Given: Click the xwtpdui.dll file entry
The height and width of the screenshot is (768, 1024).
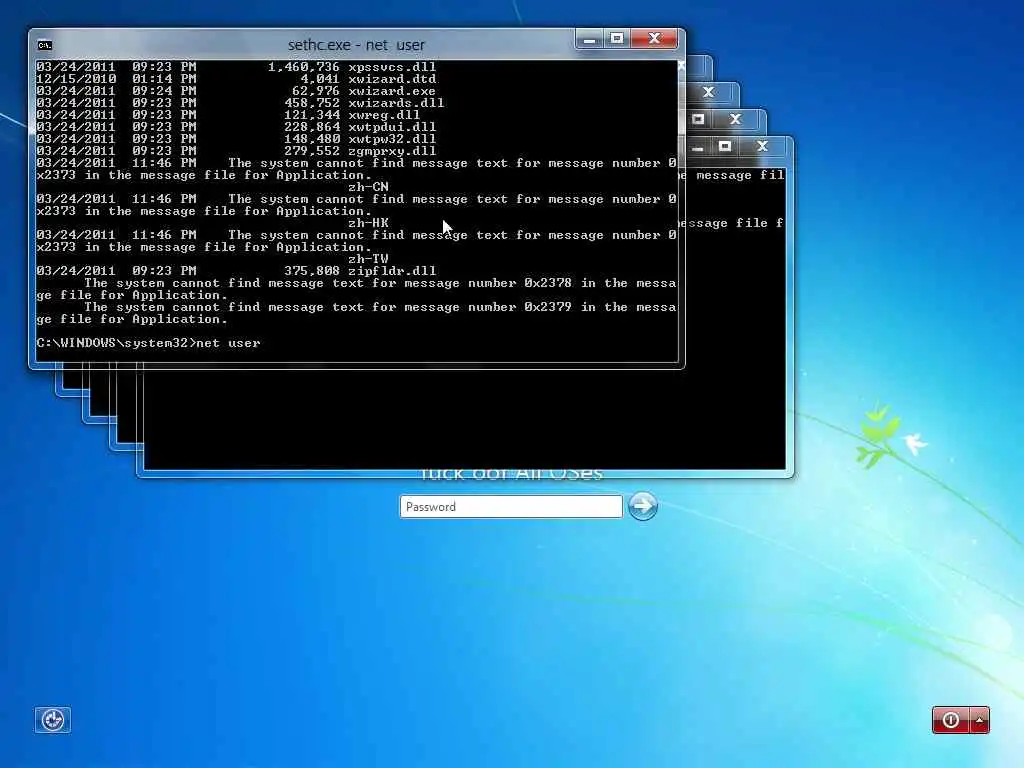Looking at the screenshot, I should [x=392, y=127].
